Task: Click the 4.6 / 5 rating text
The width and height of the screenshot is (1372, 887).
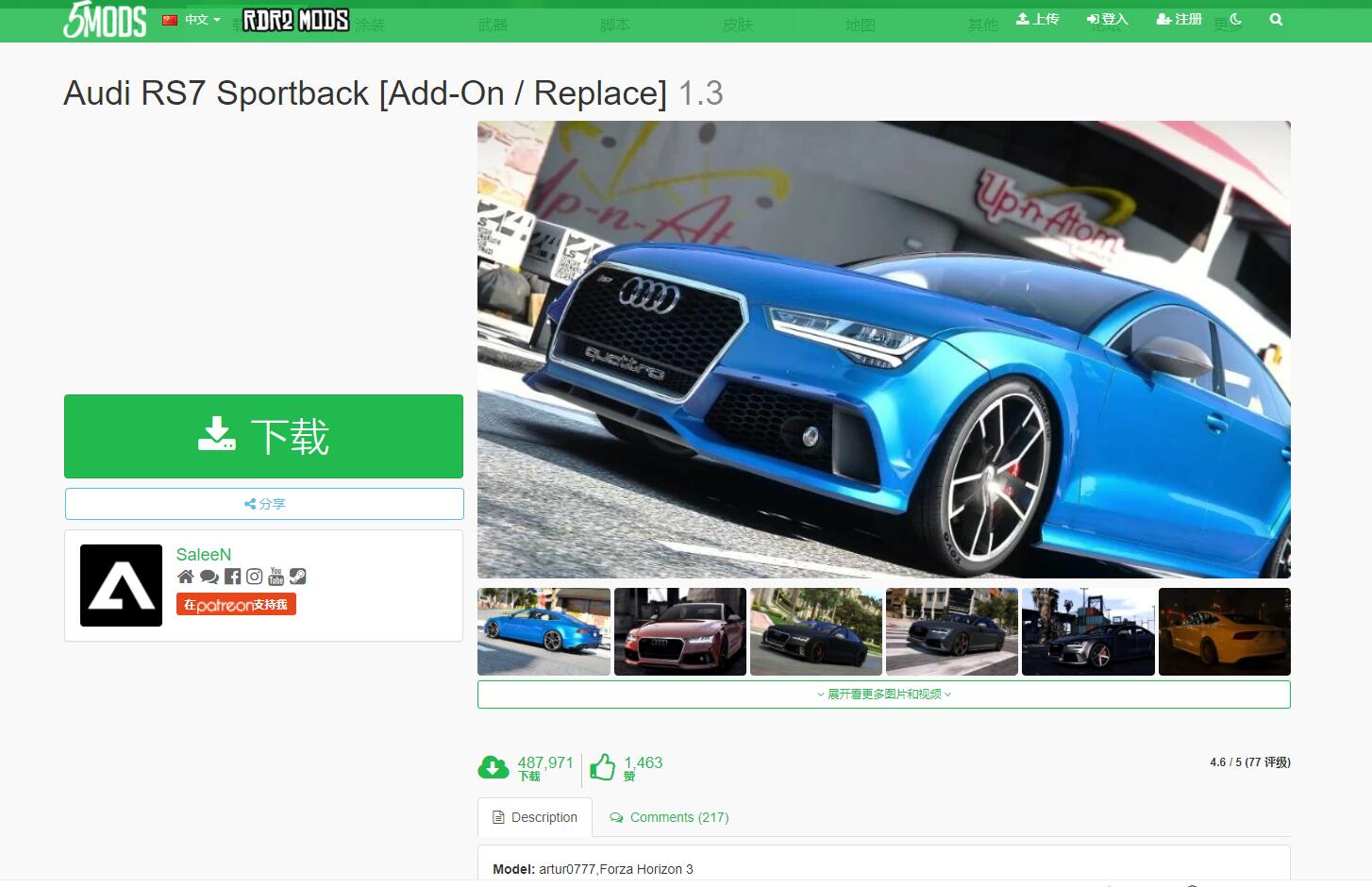Action: tap(1250, 762)
